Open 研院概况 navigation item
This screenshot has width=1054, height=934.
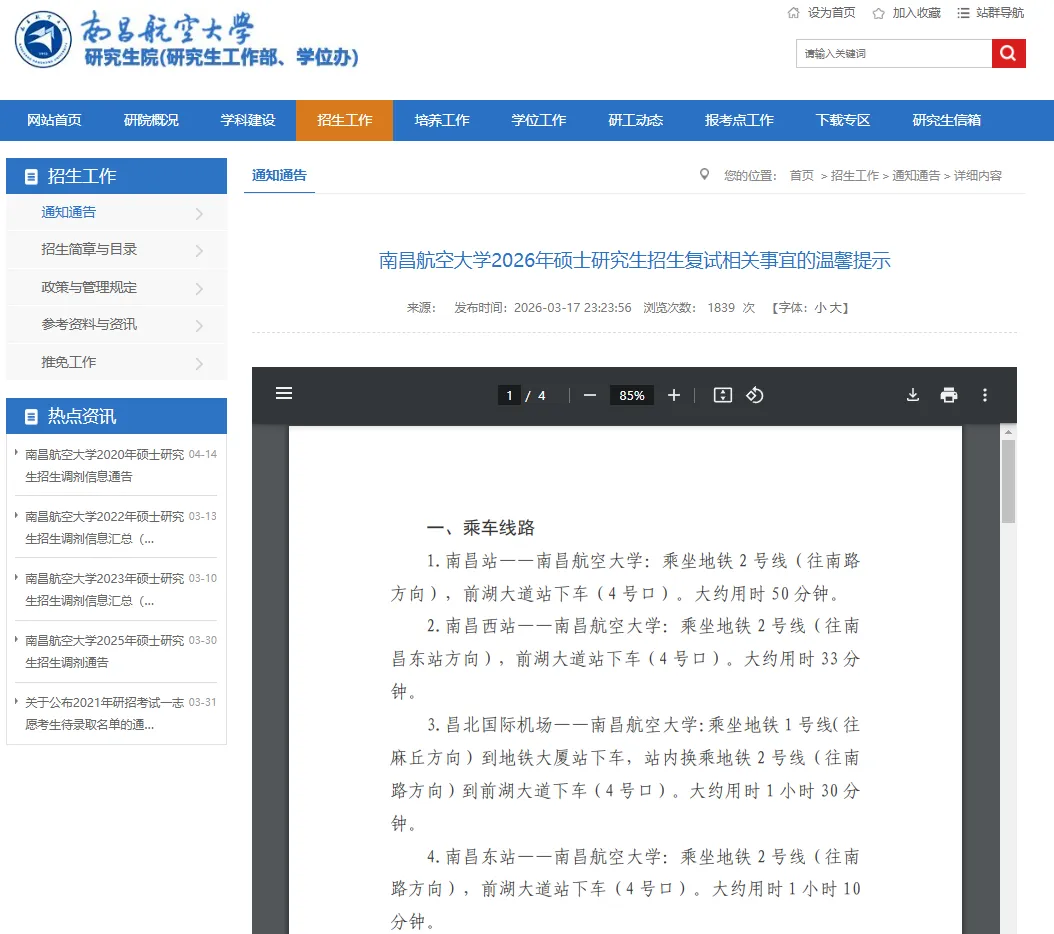pos(151,120)
